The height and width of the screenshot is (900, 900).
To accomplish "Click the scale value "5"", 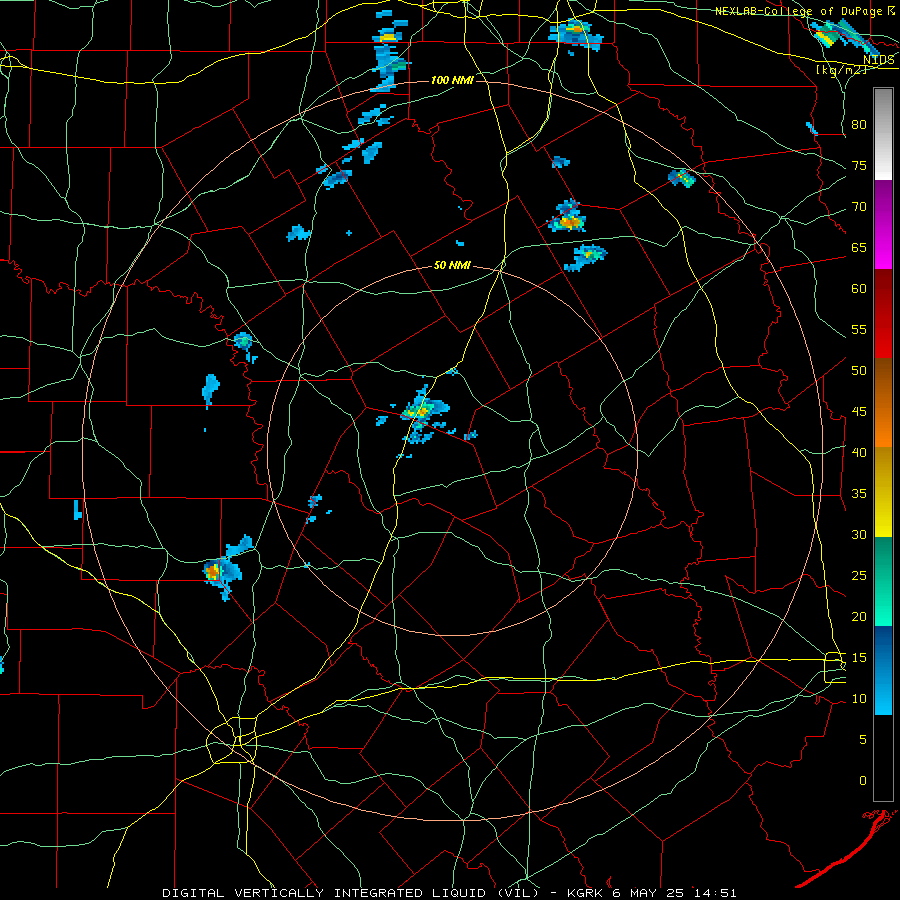I will 863,739.
